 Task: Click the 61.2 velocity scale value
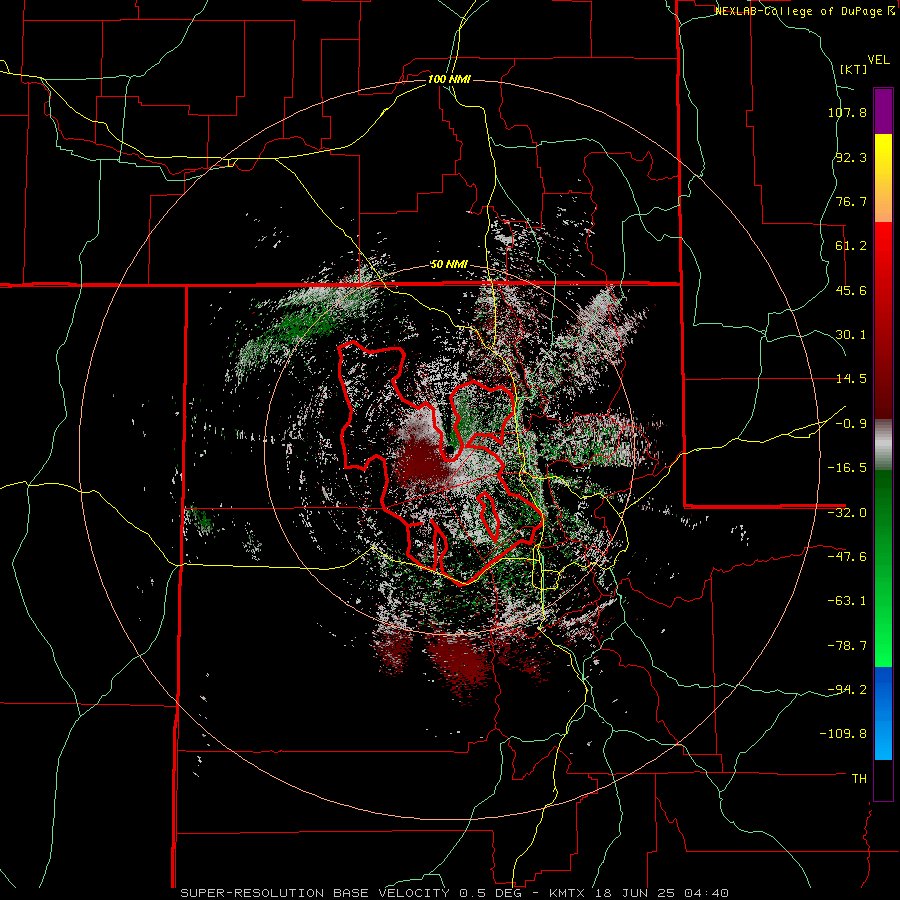point(851,246)
